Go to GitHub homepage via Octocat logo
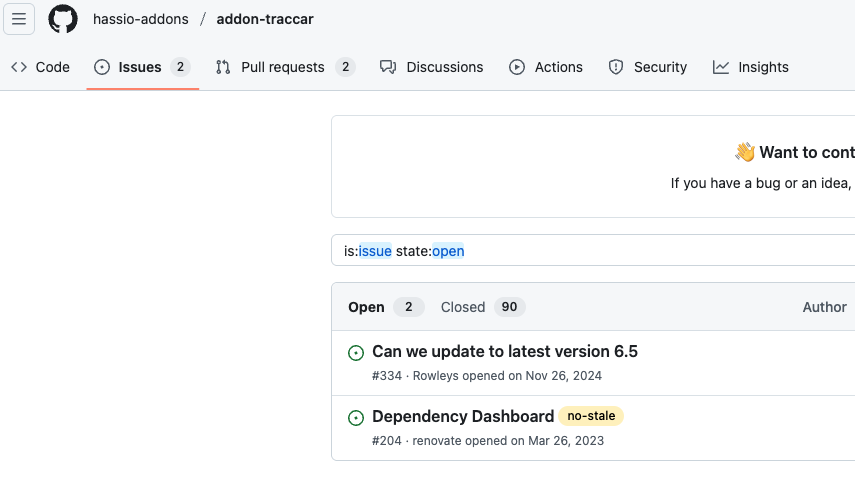The height and width of the screenshot is (489, 855). (x=63, y=19)
